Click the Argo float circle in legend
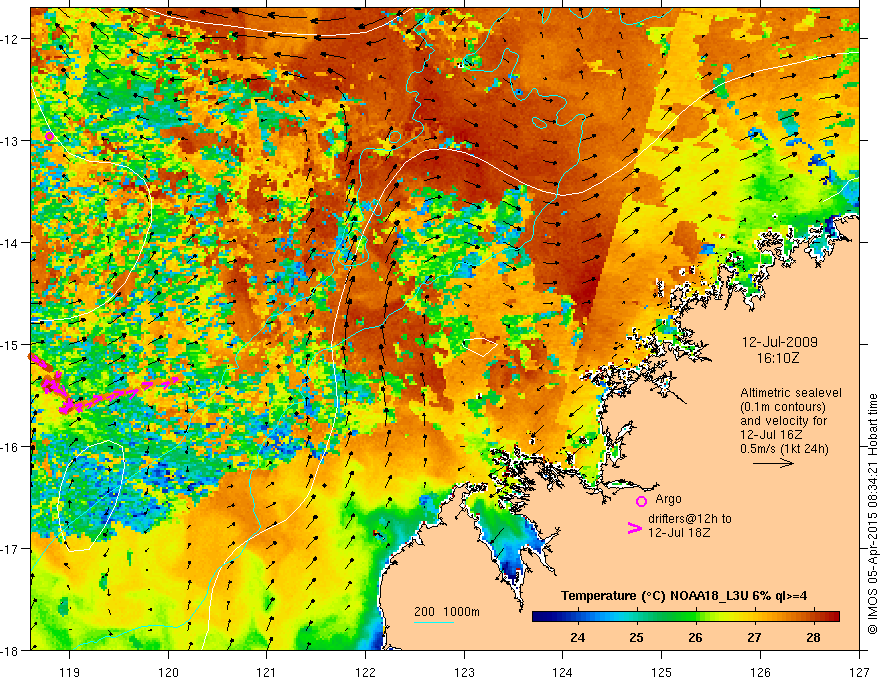880x680 pixels. [x=641, y=501]
